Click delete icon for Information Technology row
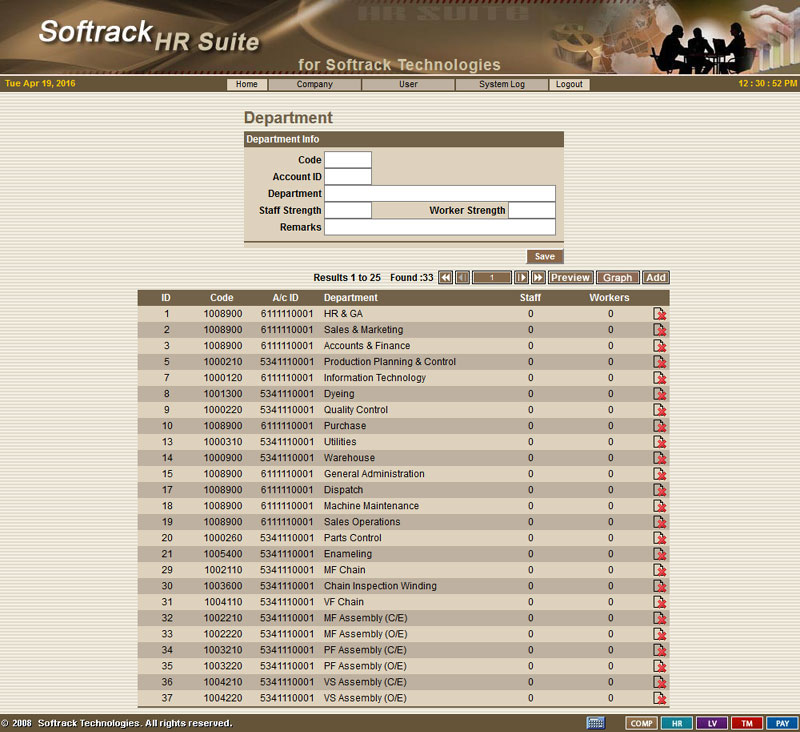Viewport: 800px width, 732px height. click(x=660, y=378)
